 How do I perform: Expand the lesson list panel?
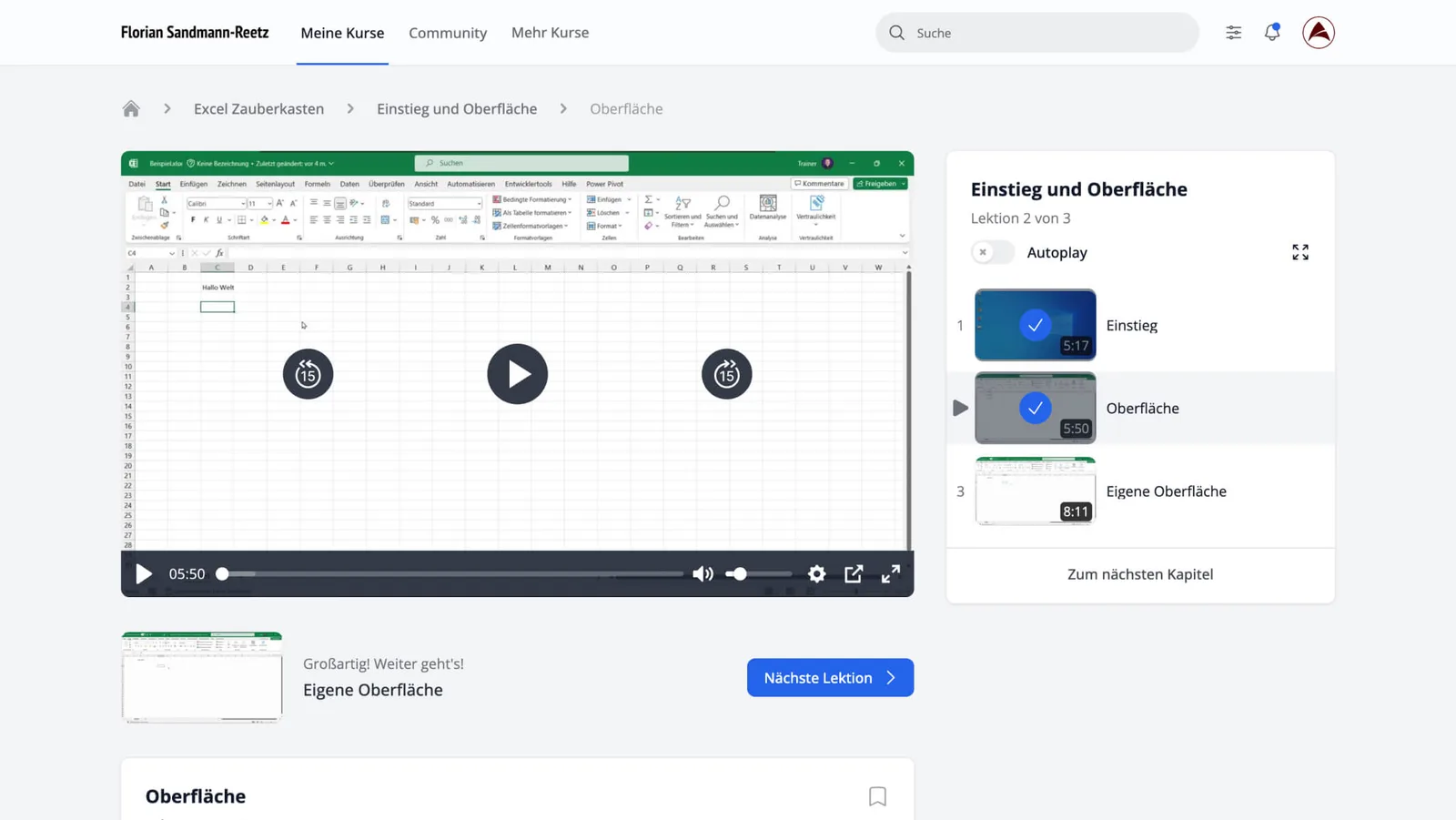1300,252
